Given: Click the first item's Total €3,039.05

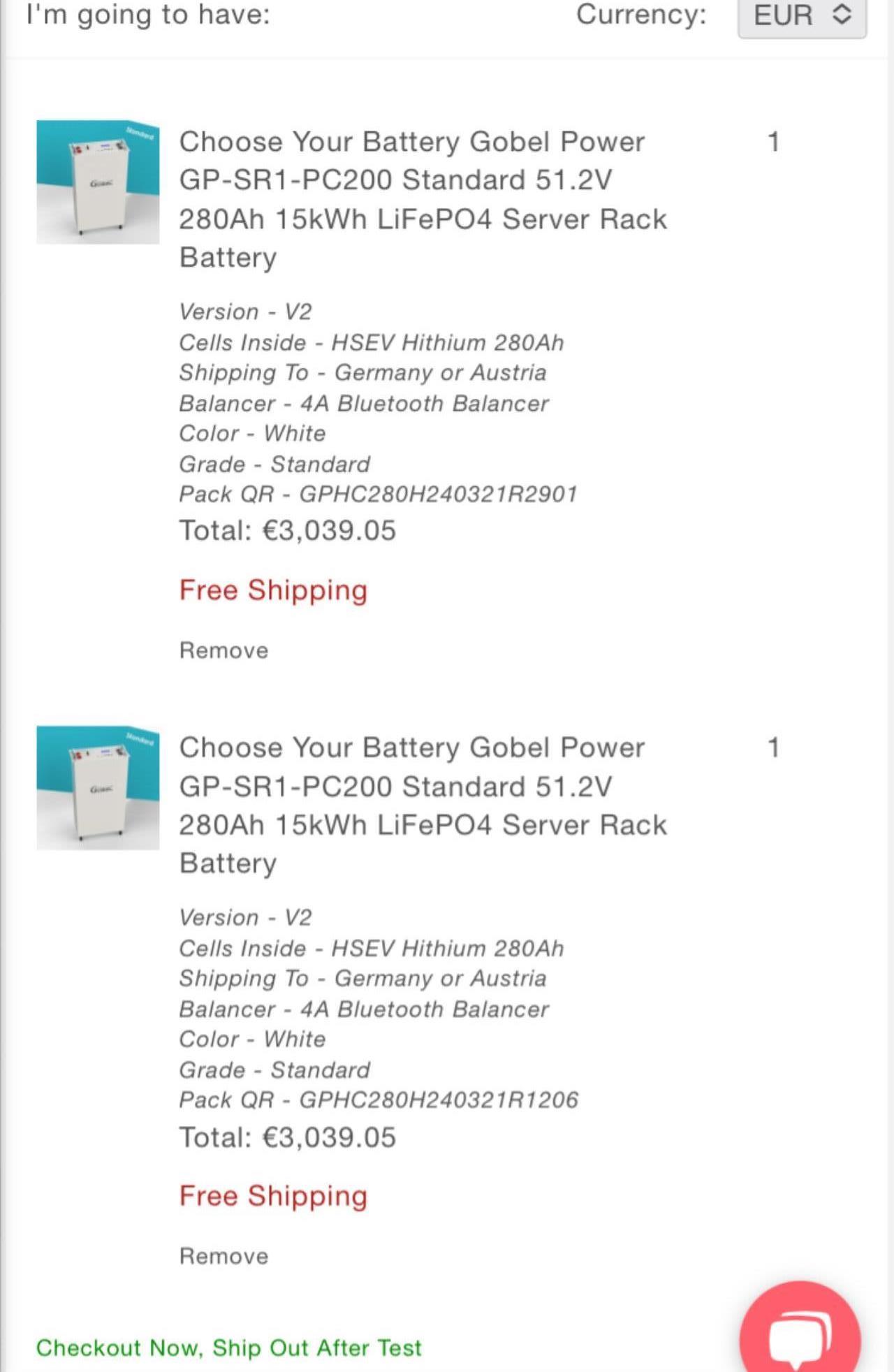Looking at the screenshot, I should [x=288, y=531].
